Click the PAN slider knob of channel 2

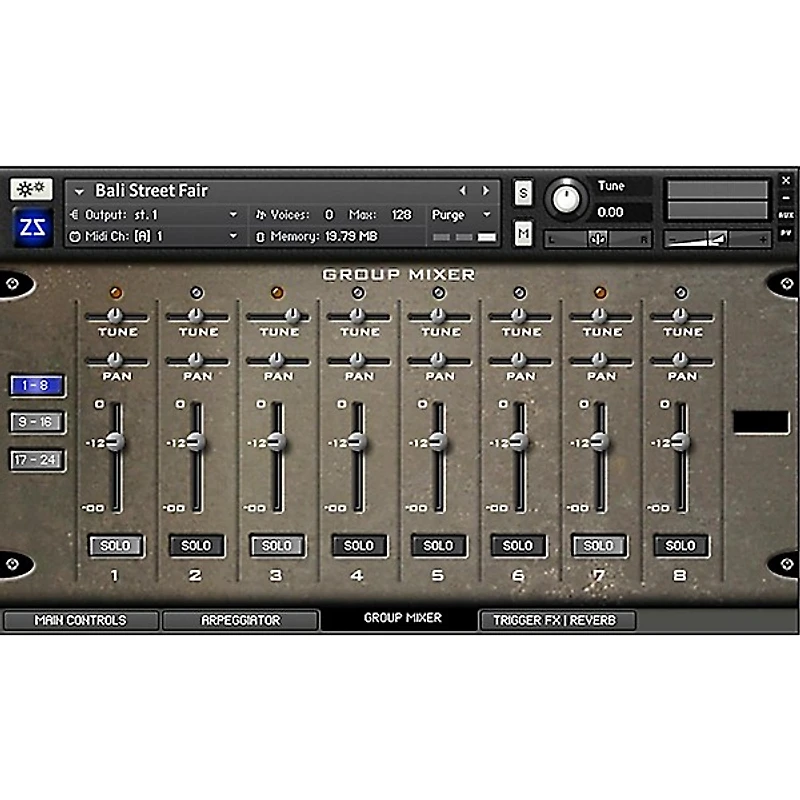(x=196, y=360)
